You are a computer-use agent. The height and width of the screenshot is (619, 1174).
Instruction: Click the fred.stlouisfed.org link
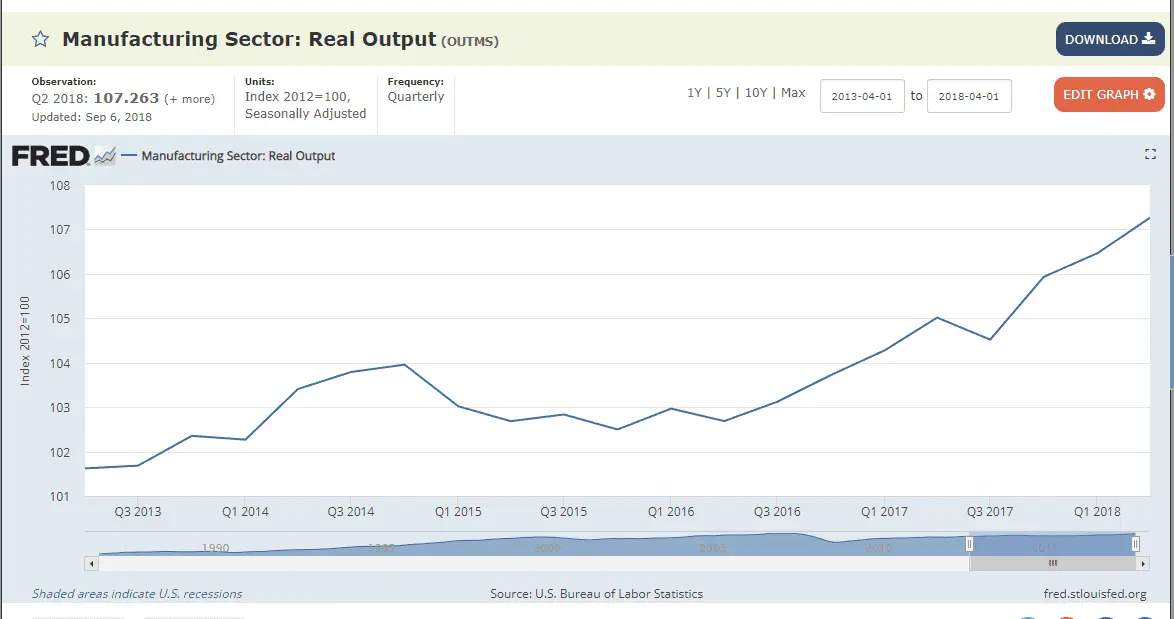pos(1095,594)
